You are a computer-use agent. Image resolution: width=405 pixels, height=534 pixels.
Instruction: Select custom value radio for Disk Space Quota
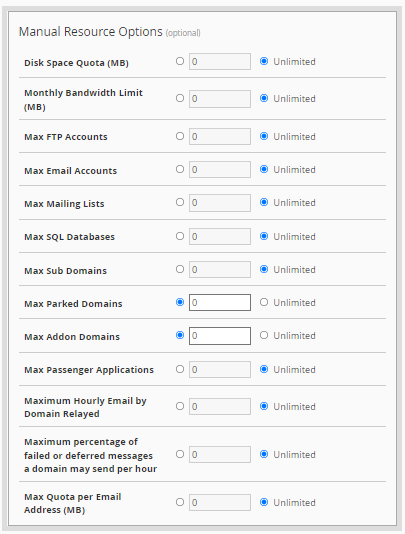(180, 61)
